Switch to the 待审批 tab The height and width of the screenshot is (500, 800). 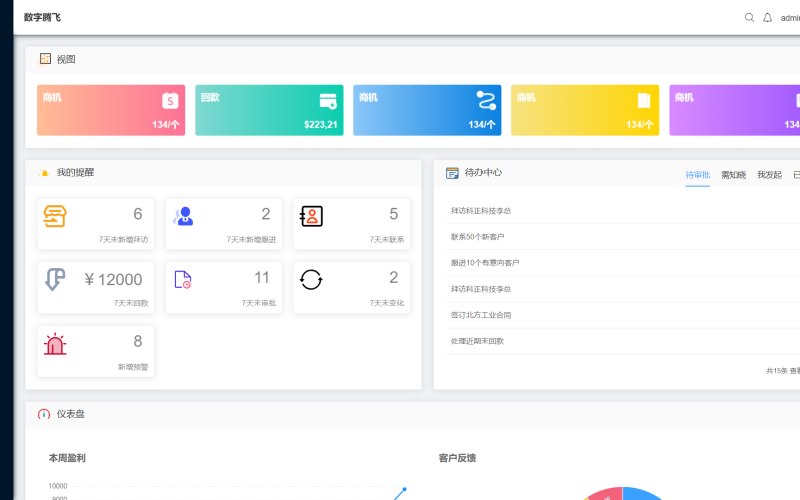[x=697, y=175]
